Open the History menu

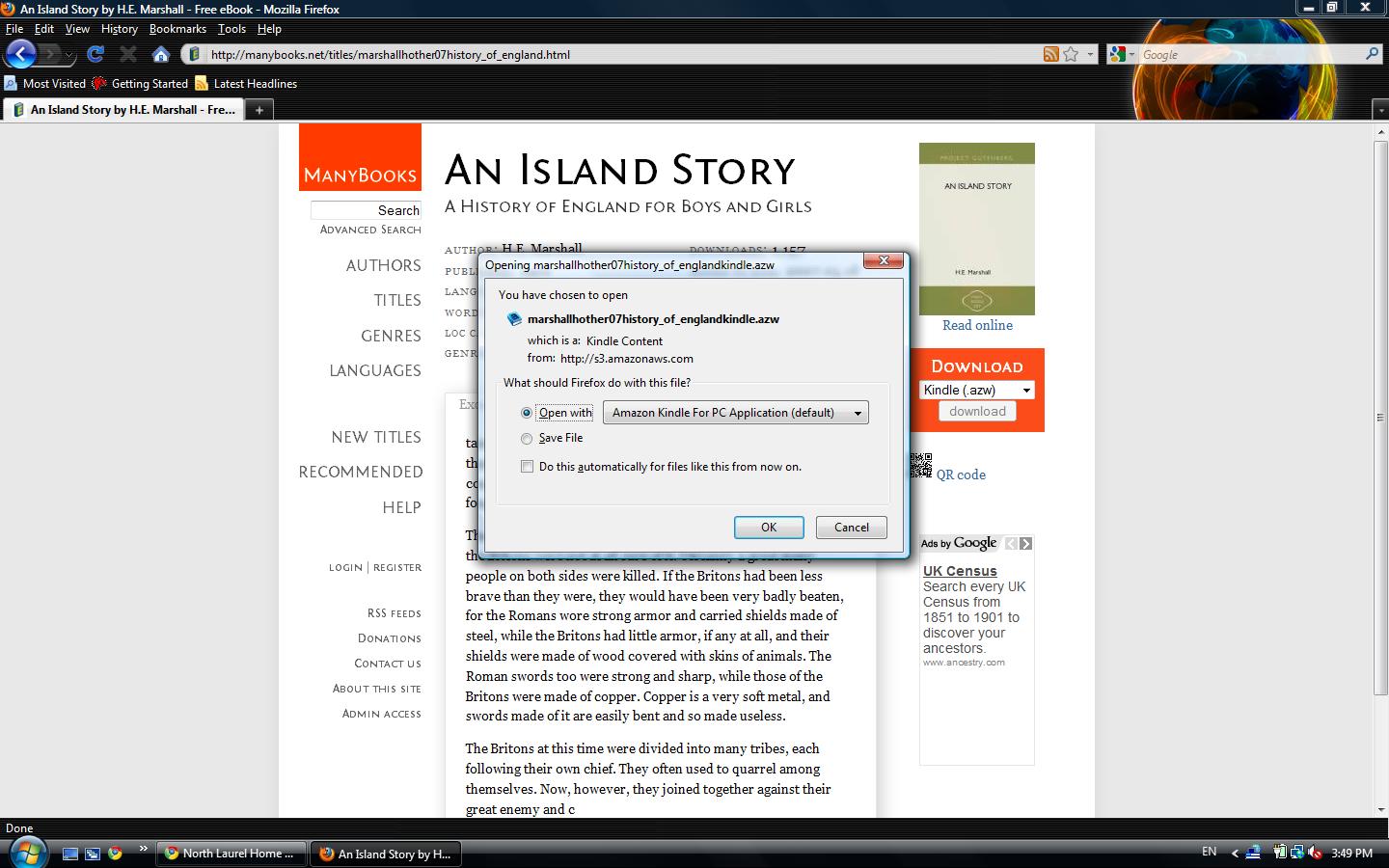click(x=120, y=29)
